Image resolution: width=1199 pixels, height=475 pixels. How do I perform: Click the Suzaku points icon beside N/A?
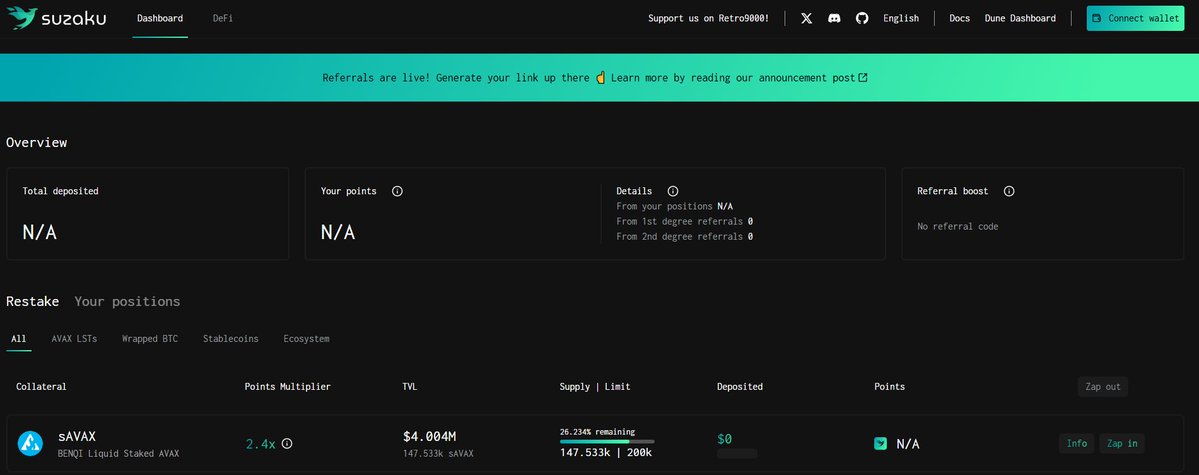[x=881, y=443]
